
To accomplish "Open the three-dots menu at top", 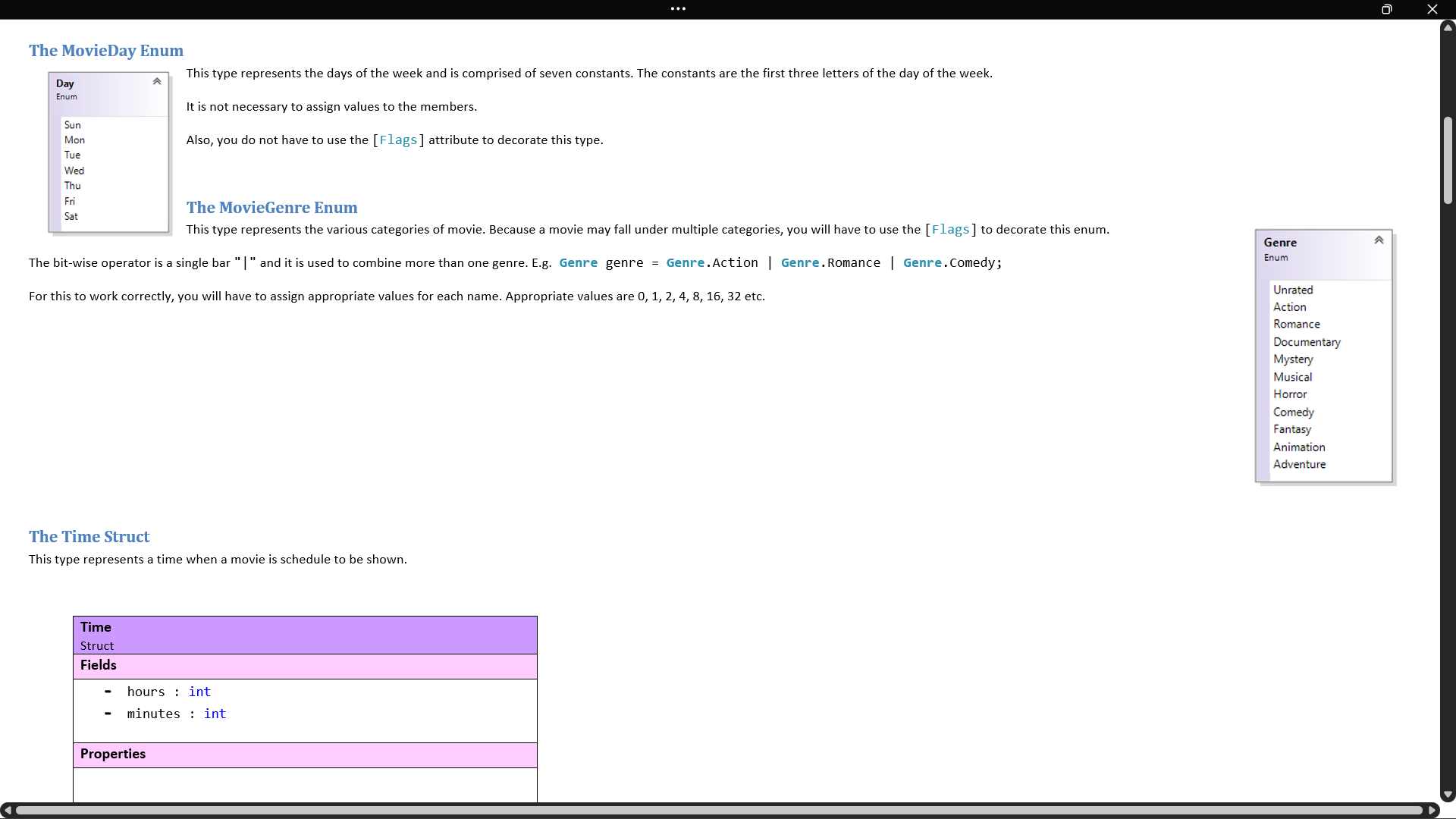I will pyautogui.click(x=678, y=9).
